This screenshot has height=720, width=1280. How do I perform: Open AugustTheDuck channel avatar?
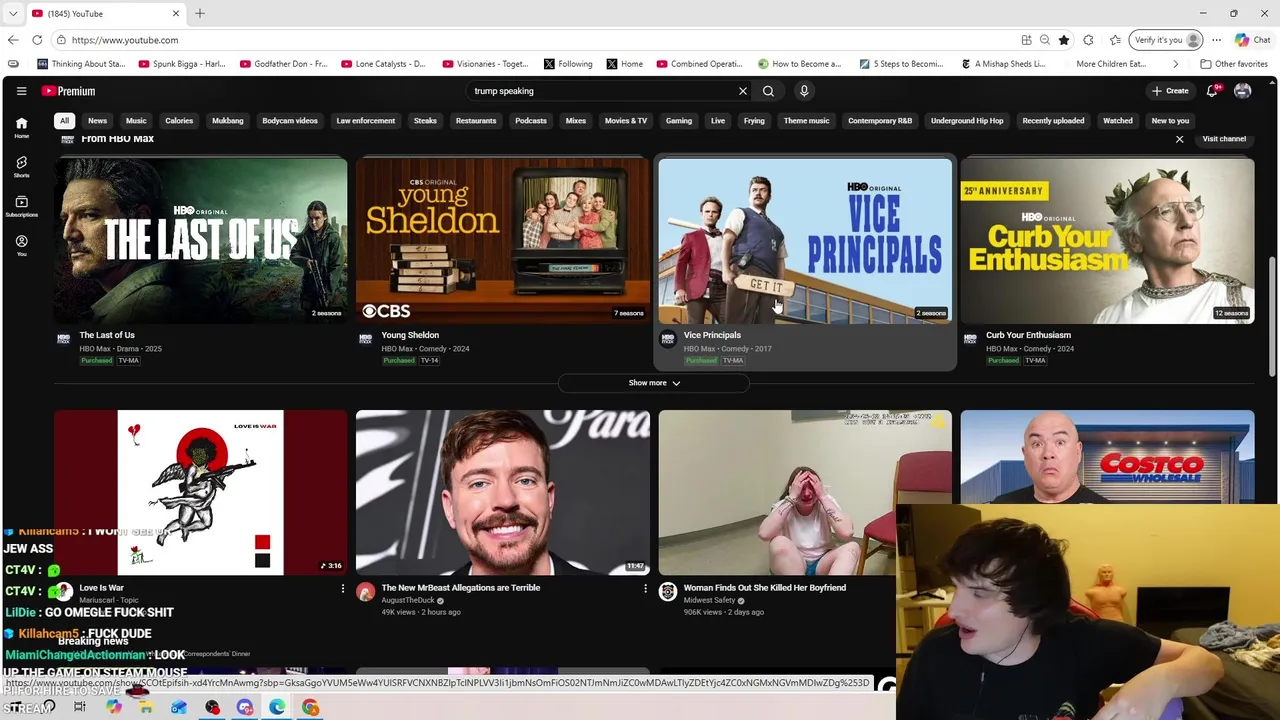(366, 593)
